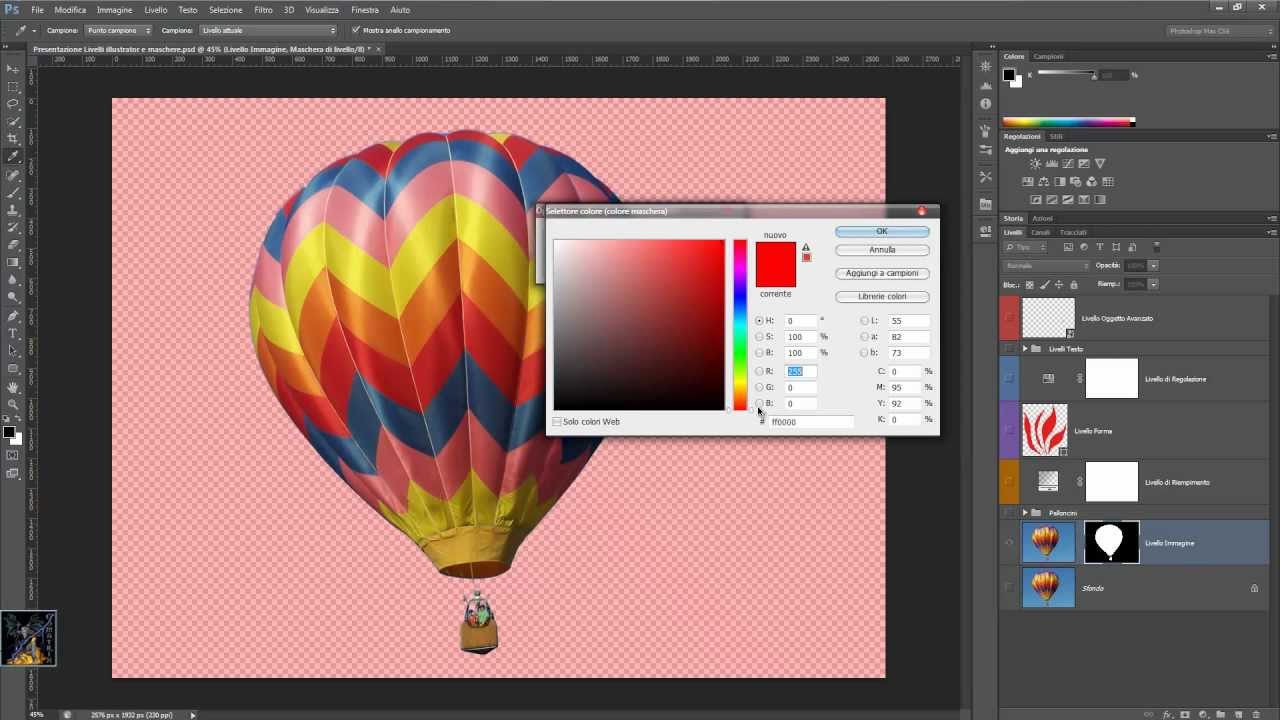Select the S saturation radio button

tap(760, 337)
